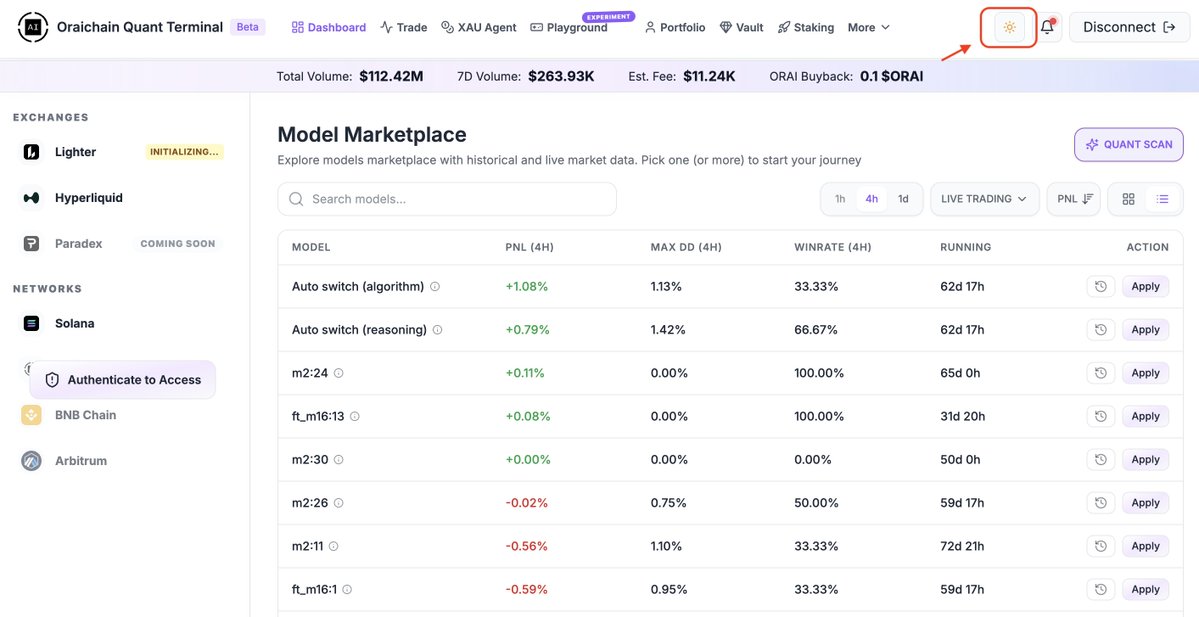
Task: Click the QUANT SCAN button
Action: (x=1129, y=145)
